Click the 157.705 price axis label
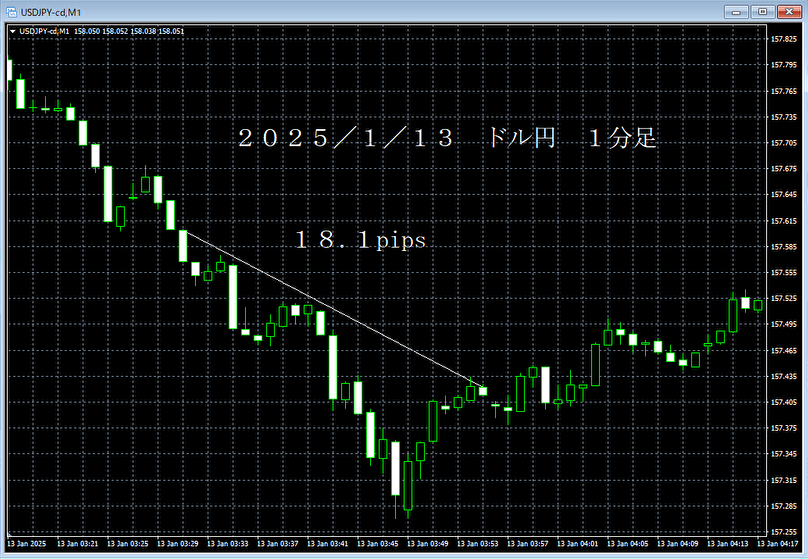The width and height of the screenshot is (808, 559). 783,143
